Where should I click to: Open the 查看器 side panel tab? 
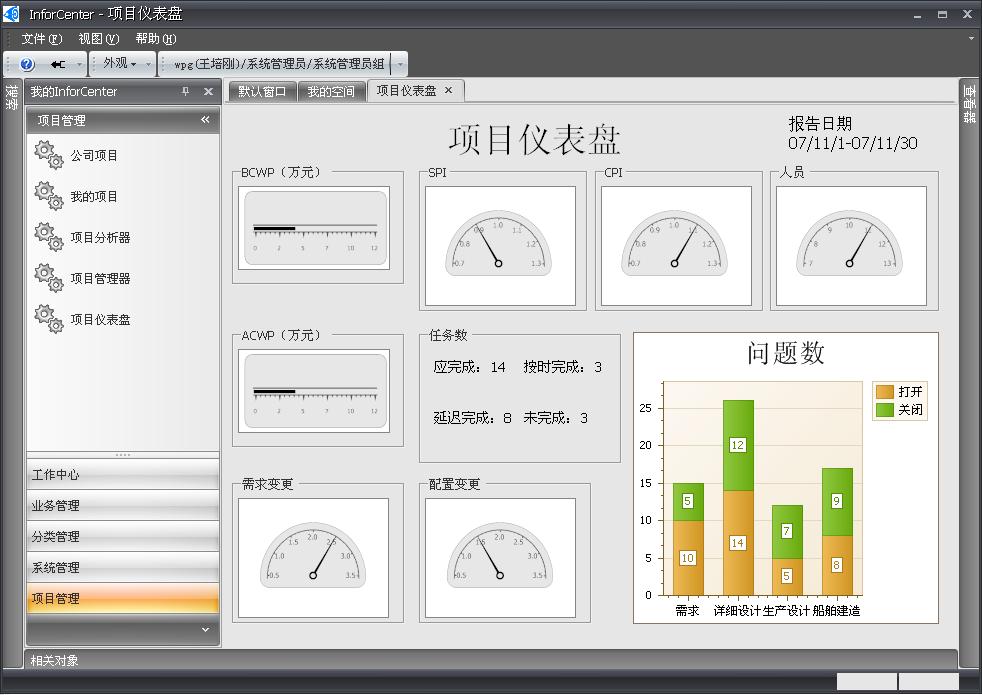[969, 103]
